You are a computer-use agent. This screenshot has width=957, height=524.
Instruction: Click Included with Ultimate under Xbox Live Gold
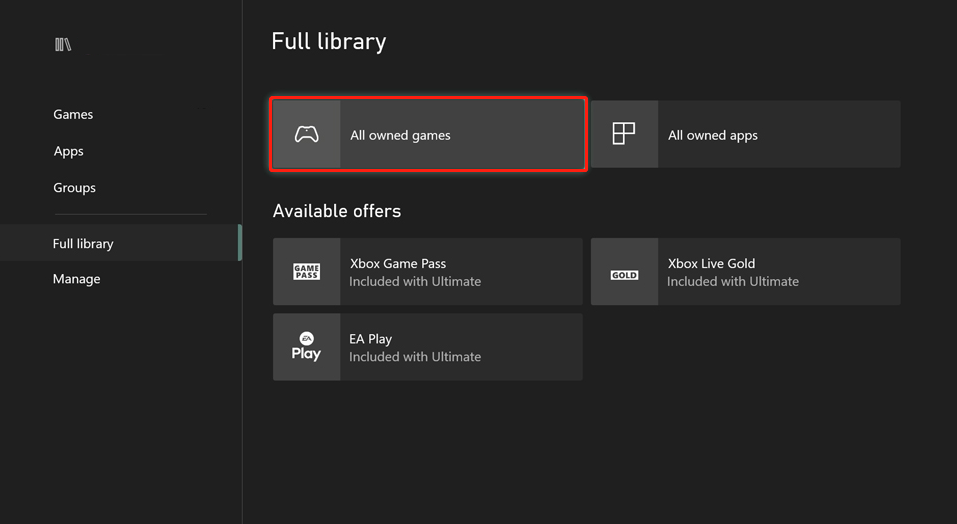pyautogui.click(x=733, y=282)
